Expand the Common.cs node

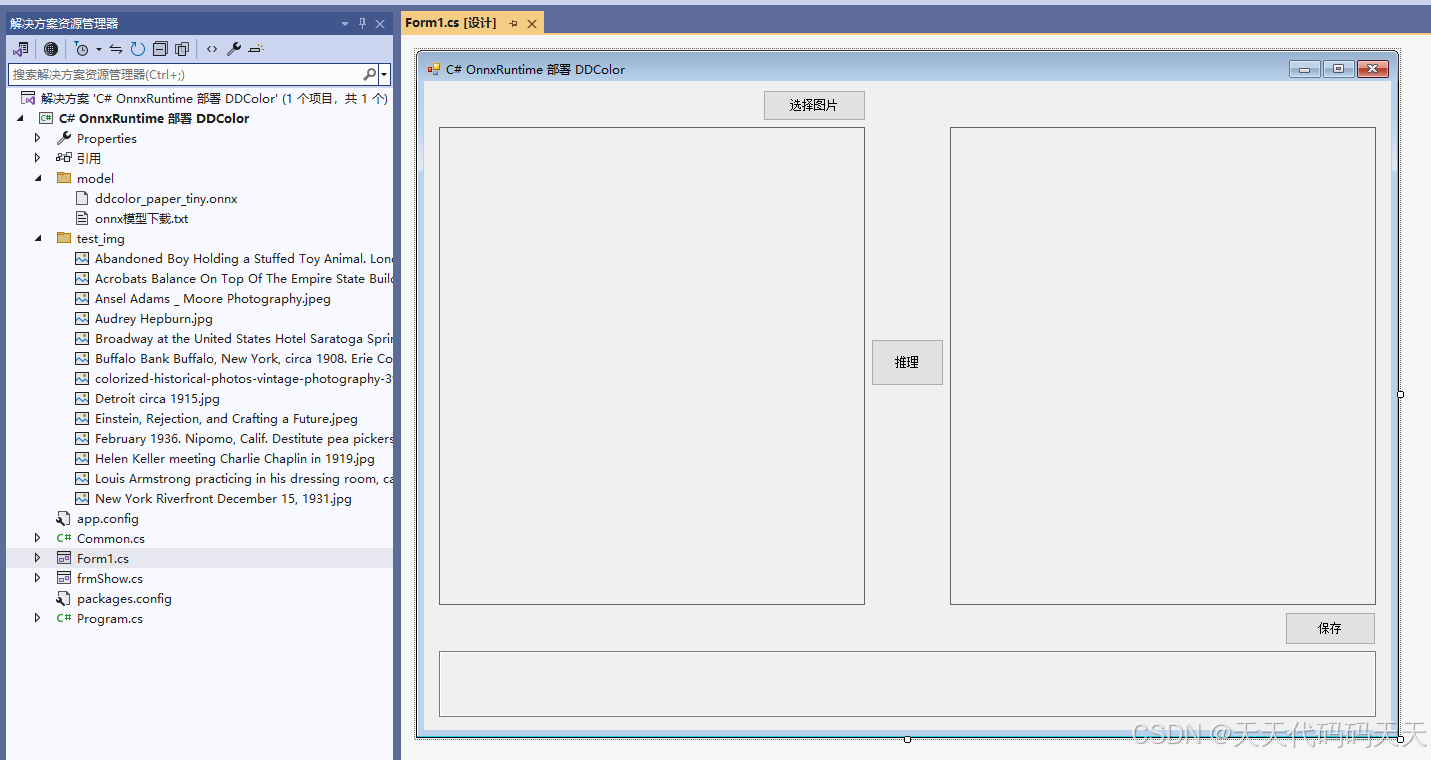[x=38, y=538]
